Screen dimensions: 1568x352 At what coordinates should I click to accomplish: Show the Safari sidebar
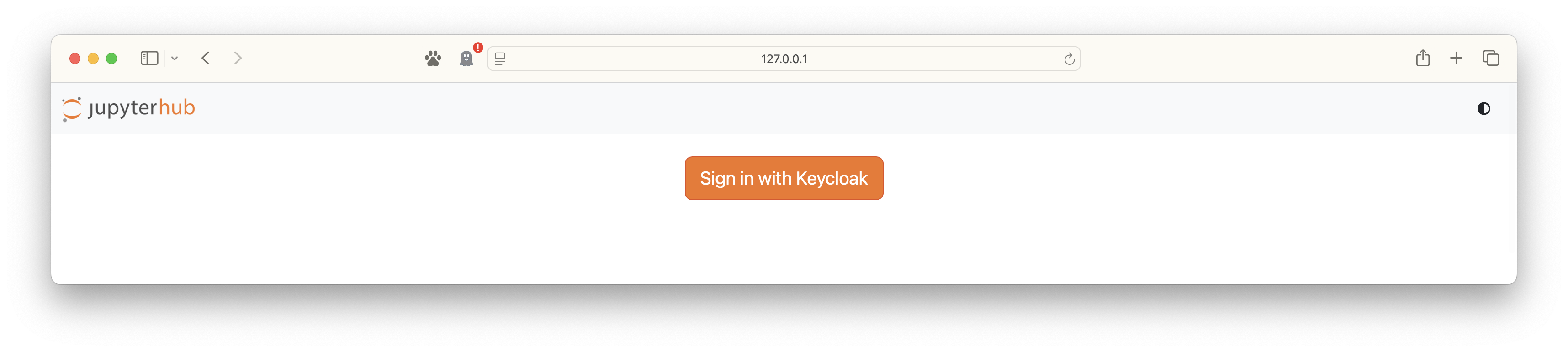click(x=149, y=59)
